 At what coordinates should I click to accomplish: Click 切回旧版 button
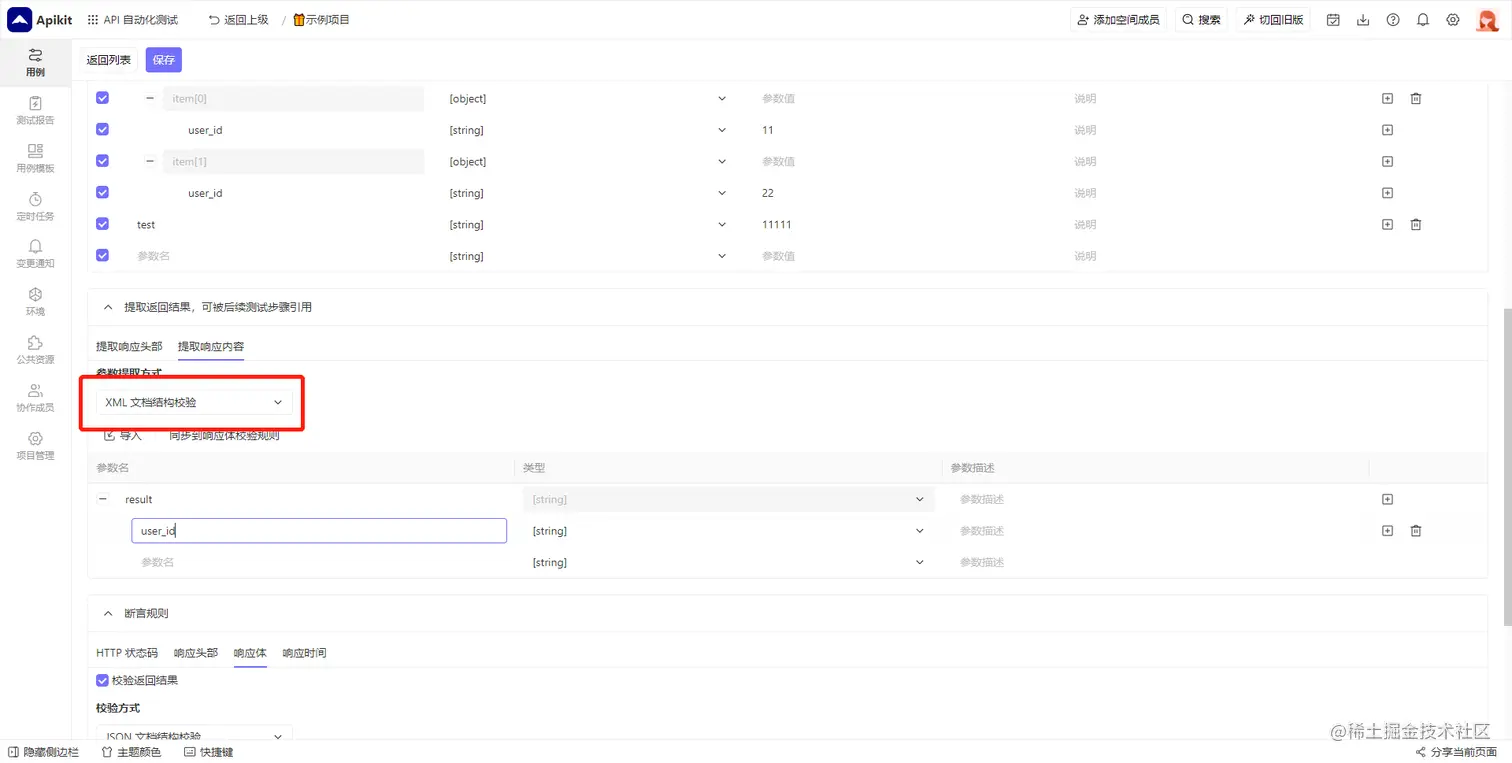pyautogui.click(x=1273, y=20)
